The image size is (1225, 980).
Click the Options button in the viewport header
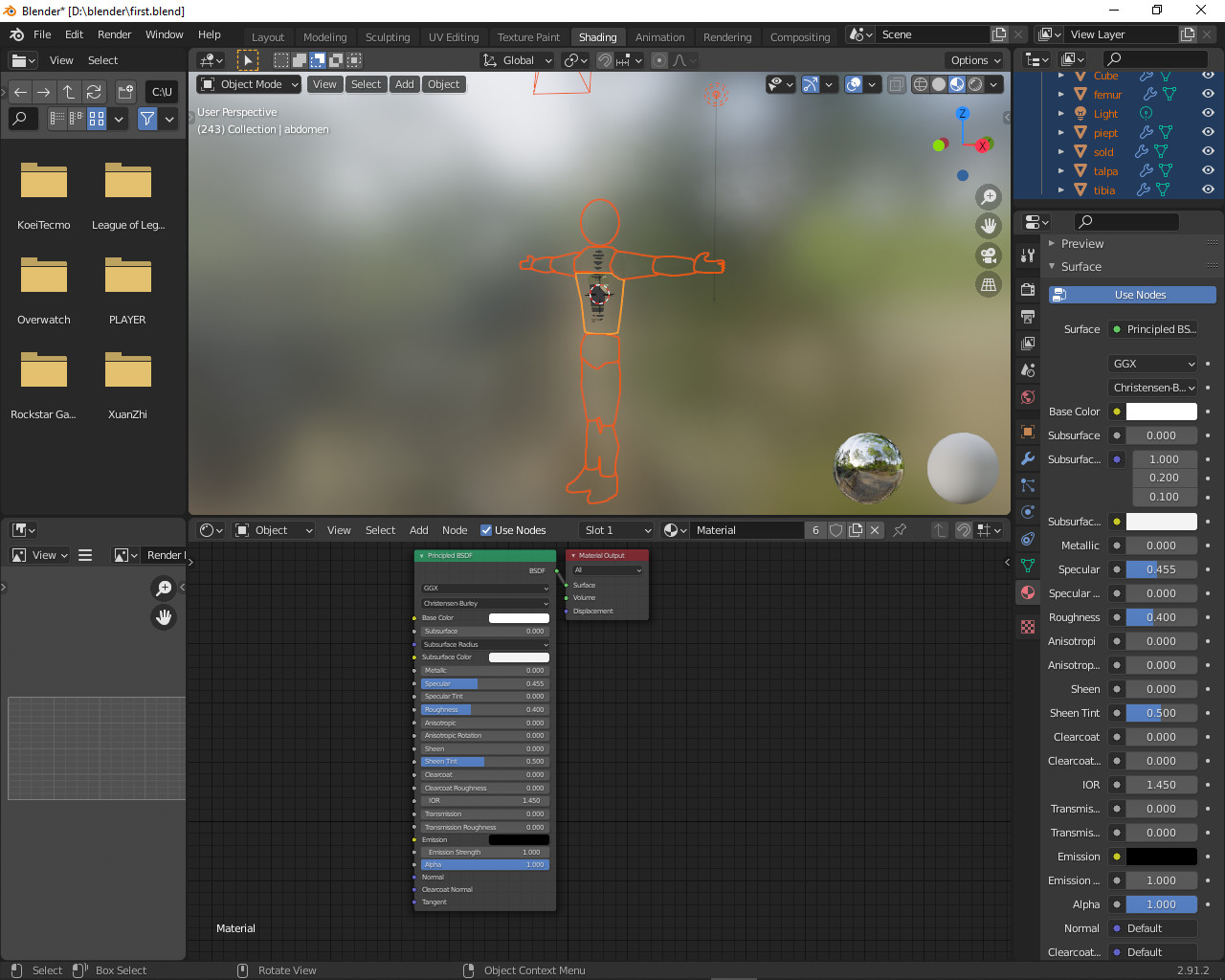tap(974, 59)
